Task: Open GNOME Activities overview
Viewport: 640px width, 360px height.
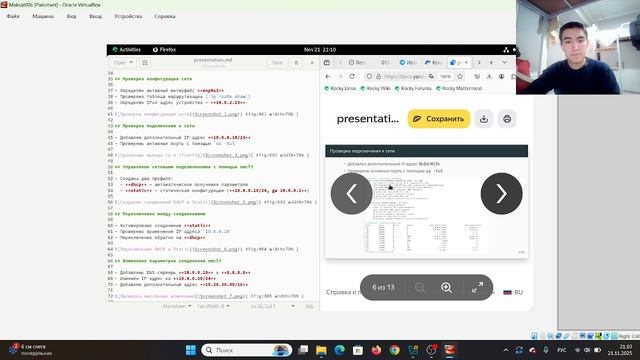Action: [127, 50]
